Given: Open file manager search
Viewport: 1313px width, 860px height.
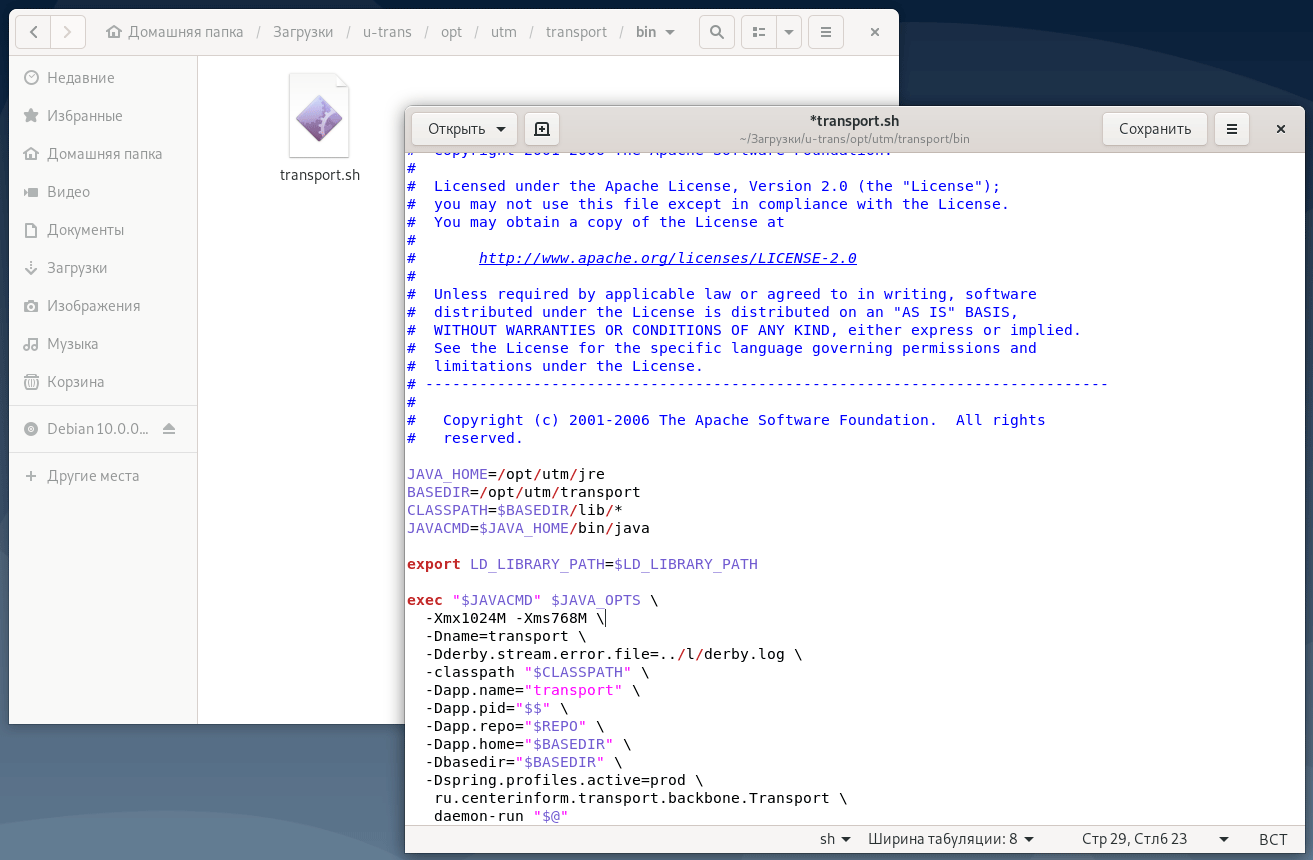Looking at the screenshot, I should [716, 32].
